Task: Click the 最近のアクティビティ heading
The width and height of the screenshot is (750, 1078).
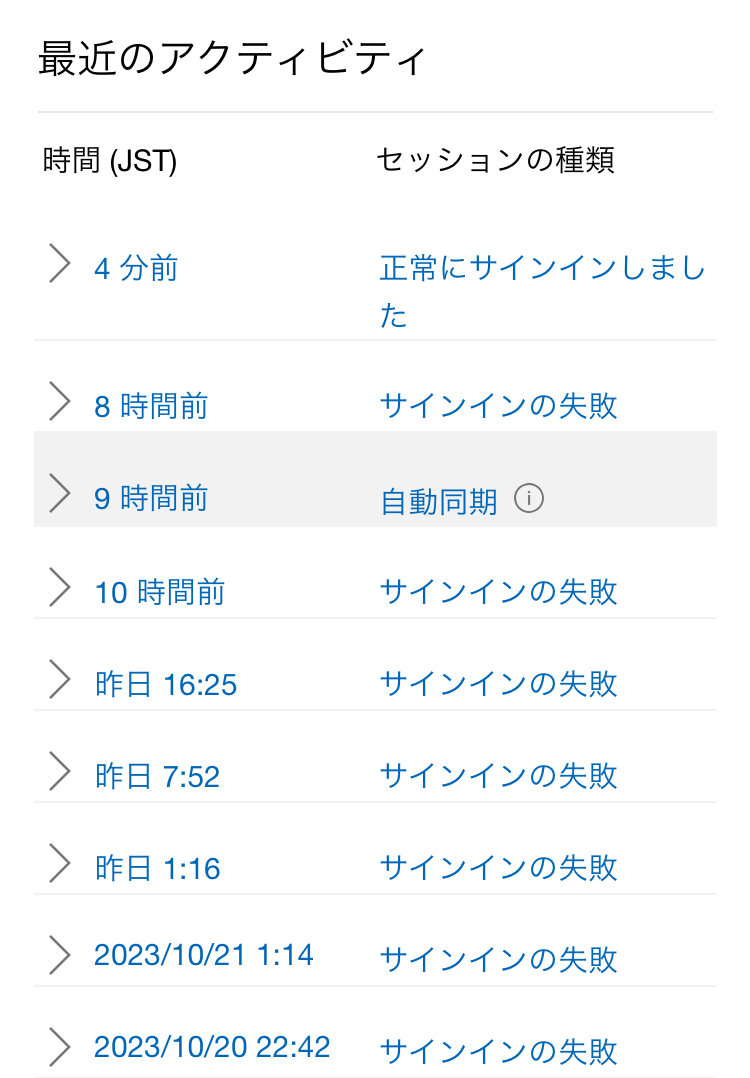Action: click(233, 59)
